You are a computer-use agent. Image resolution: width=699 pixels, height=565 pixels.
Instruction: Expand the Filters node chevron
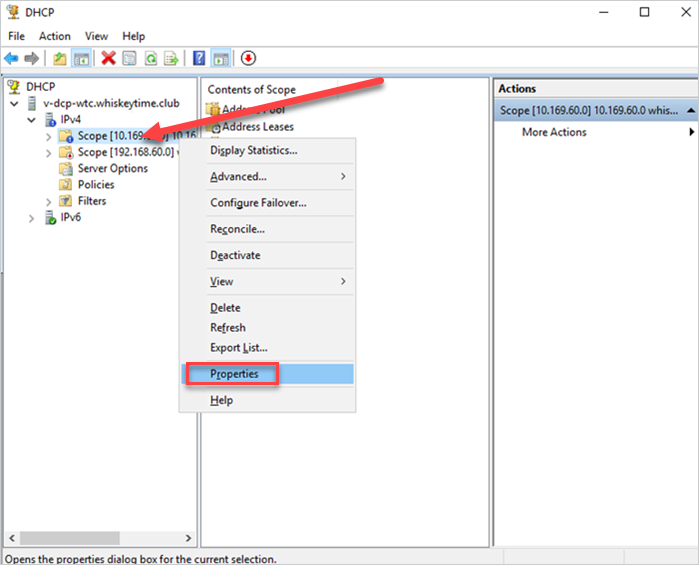(x=49, y=202)
